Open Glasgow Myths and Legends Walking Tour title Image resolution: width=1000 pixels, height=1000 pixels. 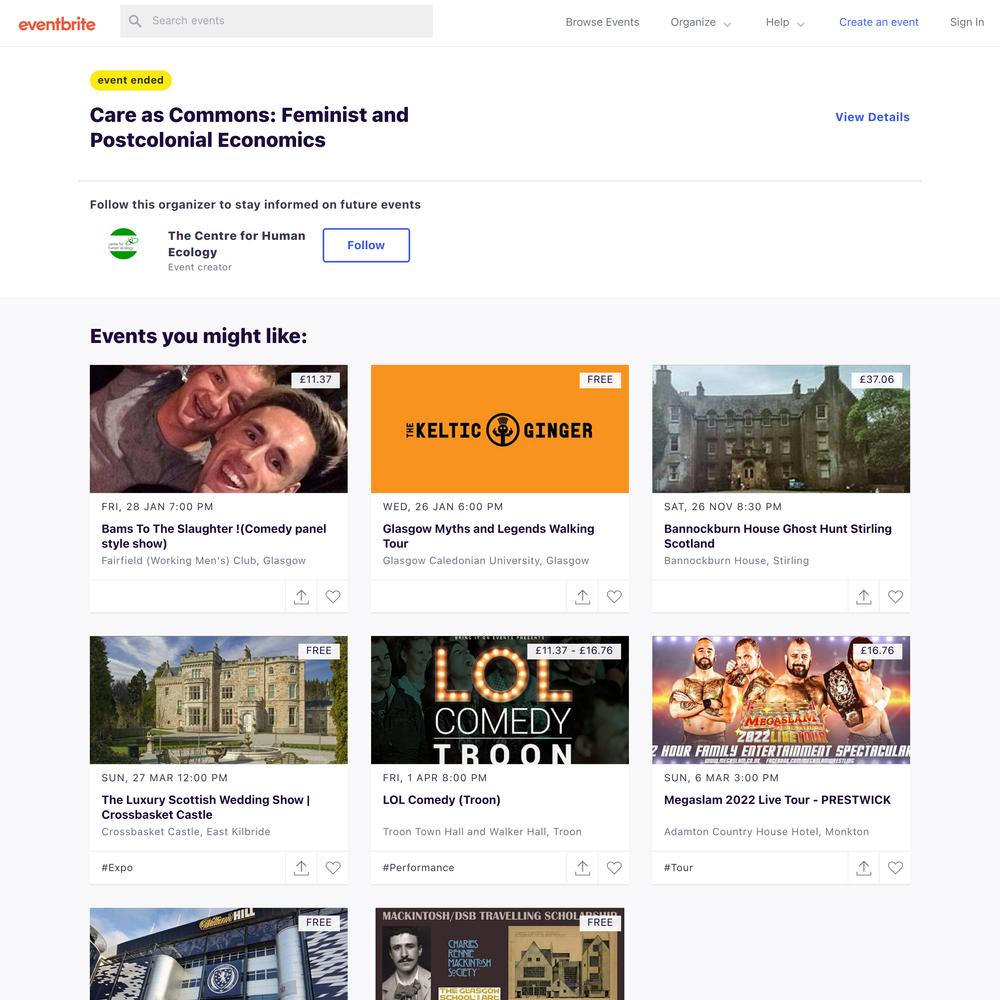(x=489, y=536)
